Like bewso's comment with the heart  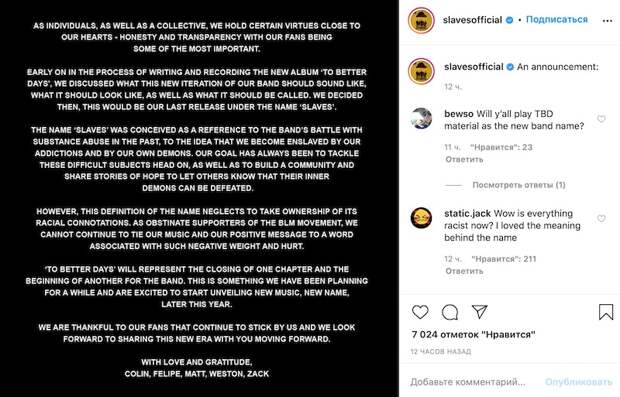coord(601,119)
